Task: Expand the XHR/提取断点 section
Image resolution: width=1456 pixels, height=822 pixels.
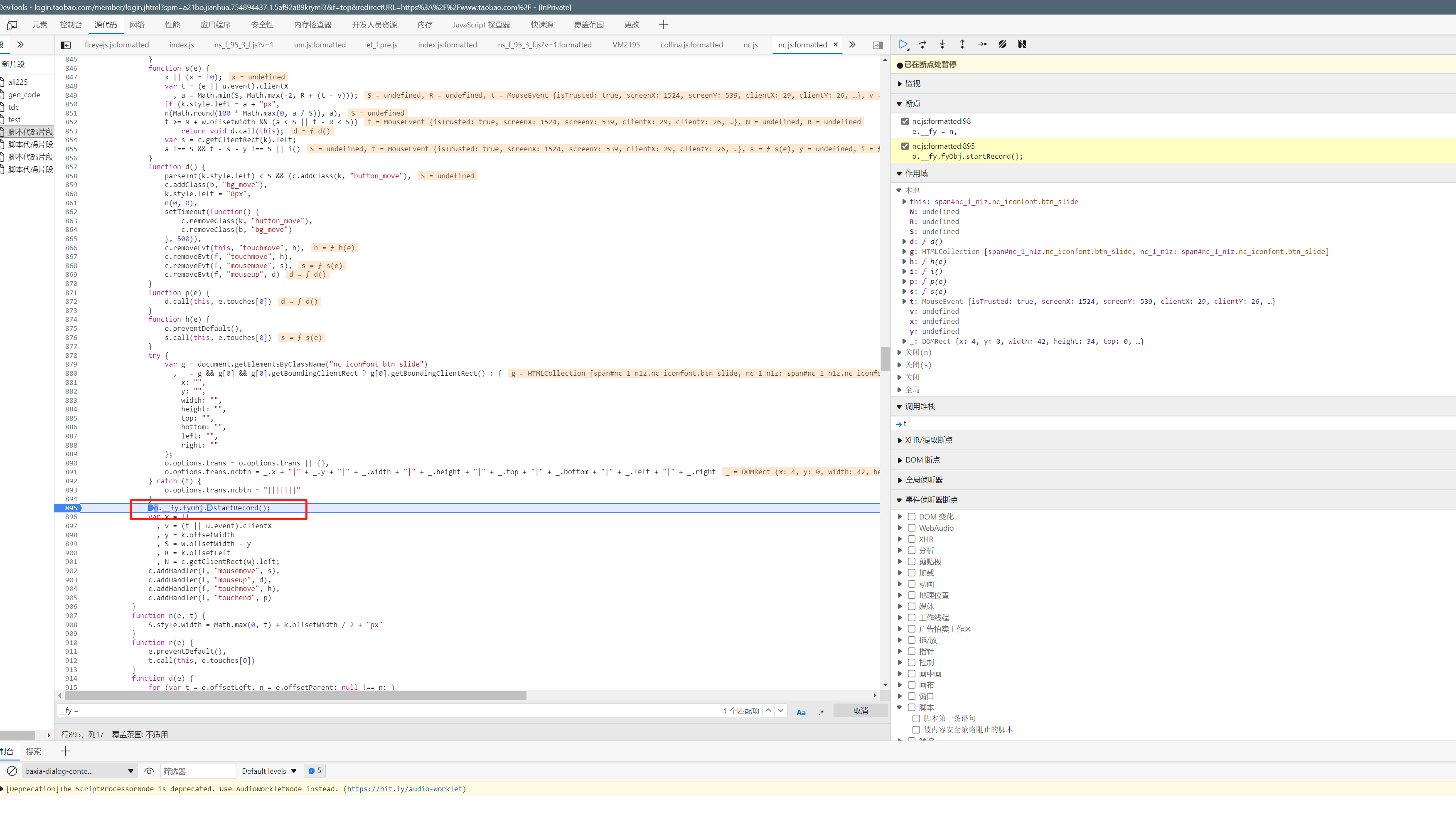Action: [928, 440]
